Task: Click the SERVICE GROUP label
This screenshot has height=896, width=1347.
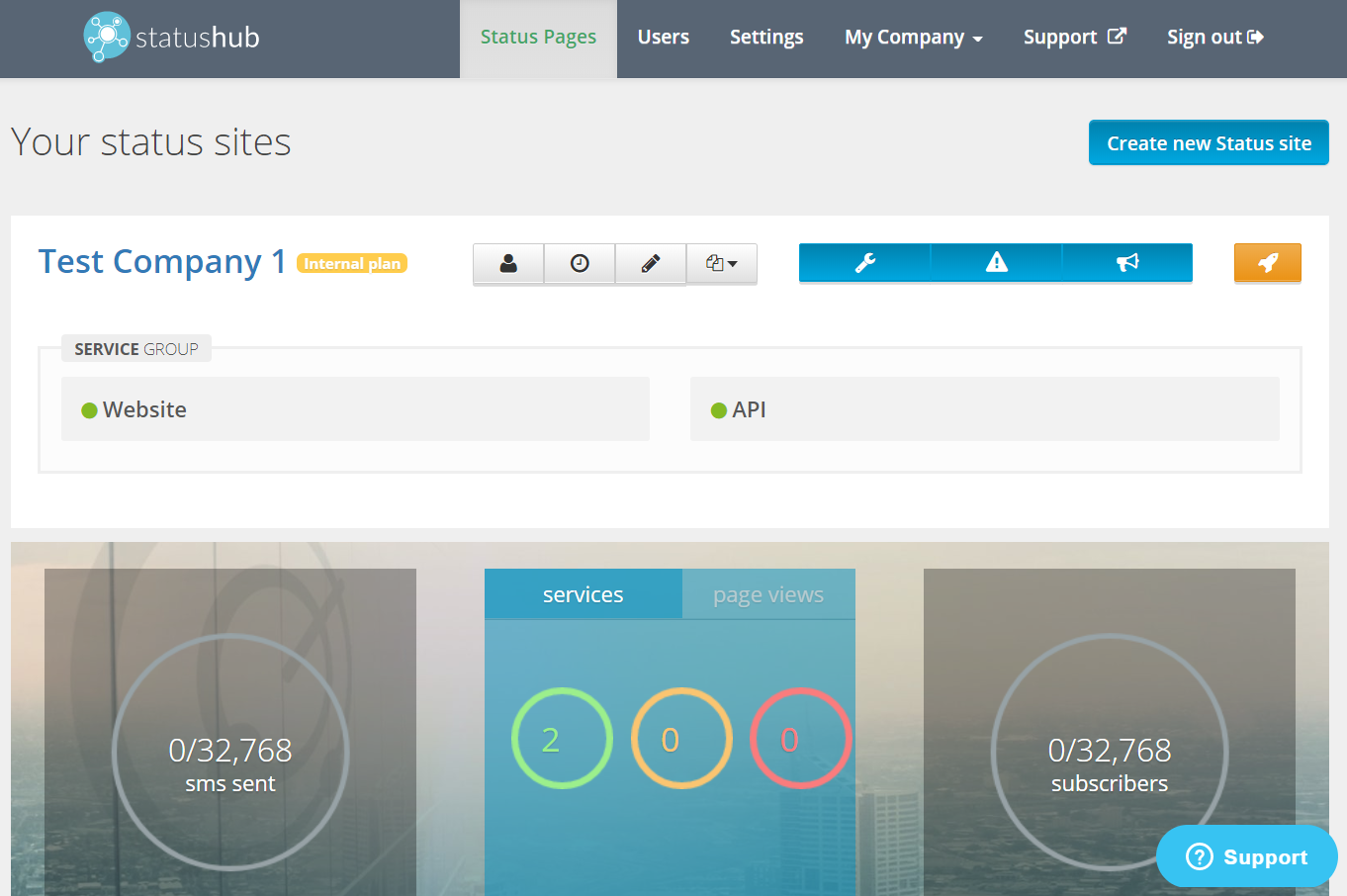Action: (x=136, y=349)
